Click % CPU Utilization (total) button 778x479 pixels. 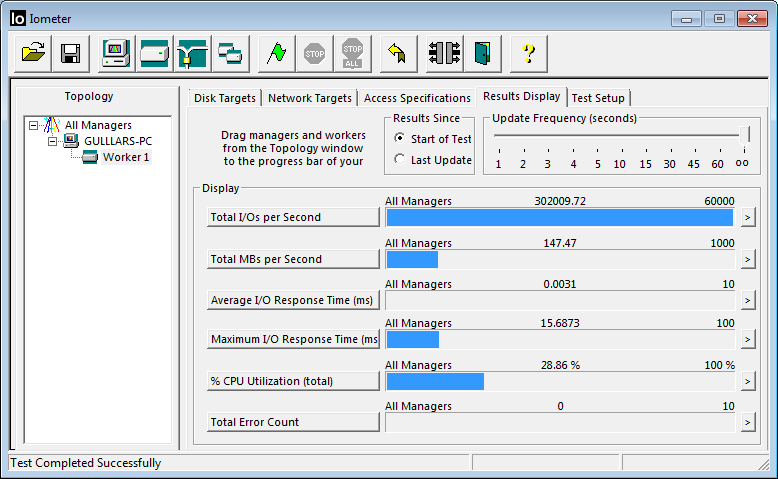click(x=293, y=381)
